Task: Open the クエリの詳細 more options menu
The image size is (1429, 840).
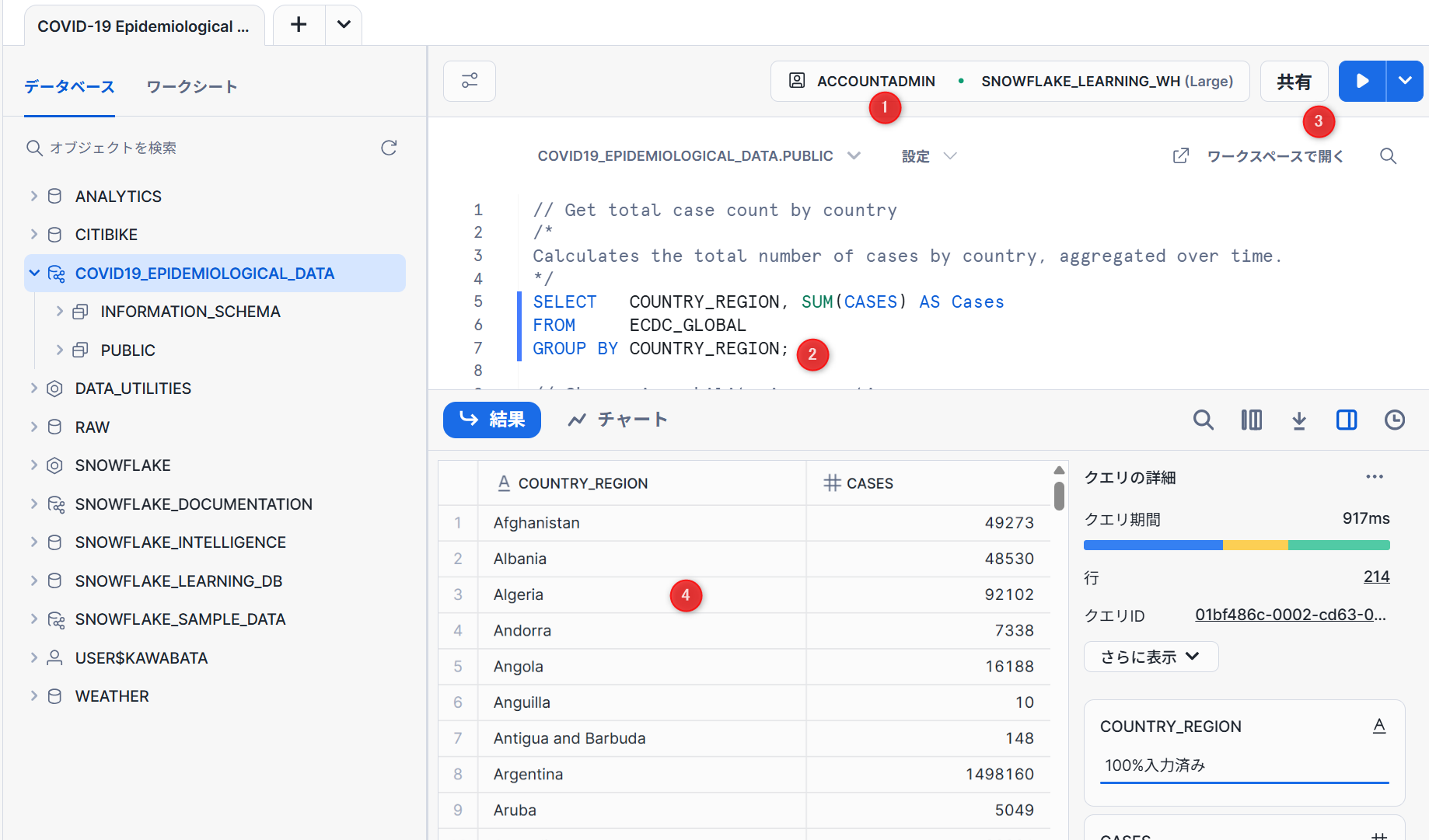Action: (1375, 477)
